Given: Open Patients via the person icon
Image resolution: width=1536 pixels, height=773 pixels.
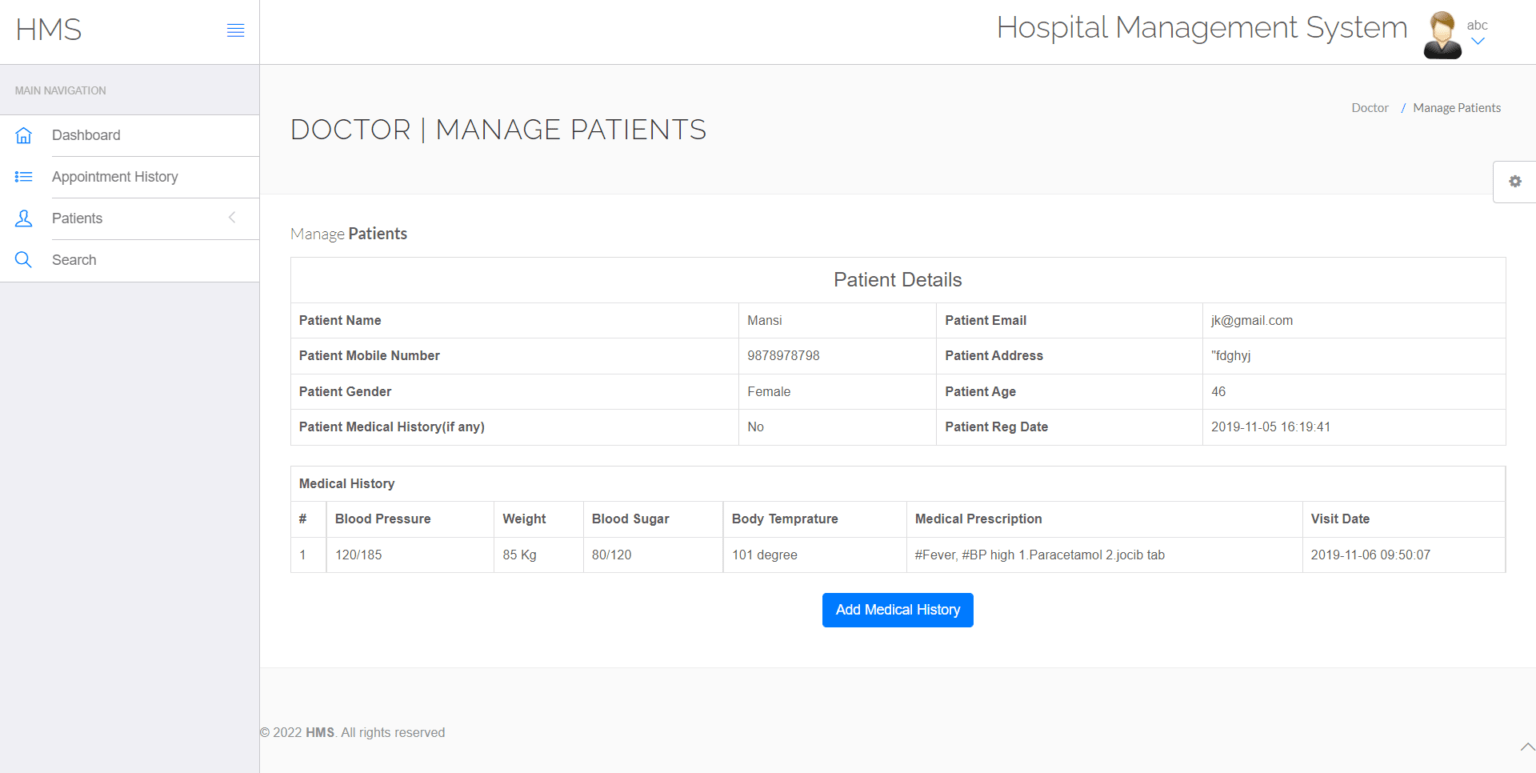Looking at the screenshot, I should pyautogui.click(x=23, y=218).
